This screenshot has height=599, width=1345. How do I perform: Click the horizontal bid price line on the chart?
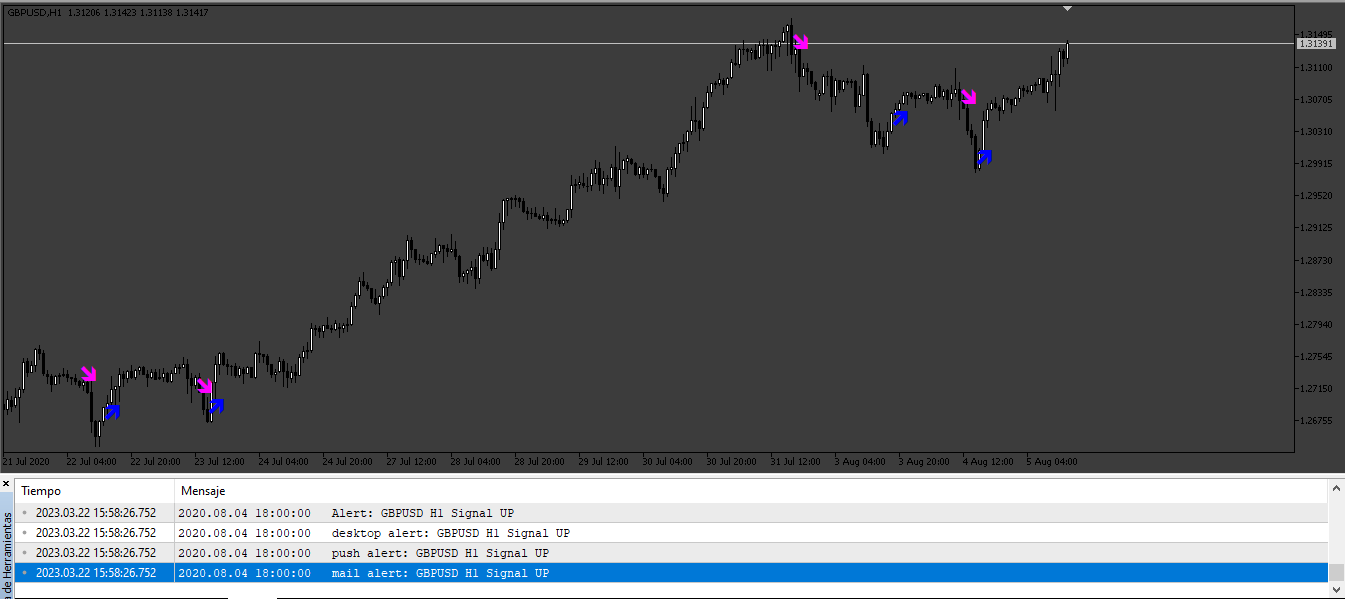click(x=648, y=43)
